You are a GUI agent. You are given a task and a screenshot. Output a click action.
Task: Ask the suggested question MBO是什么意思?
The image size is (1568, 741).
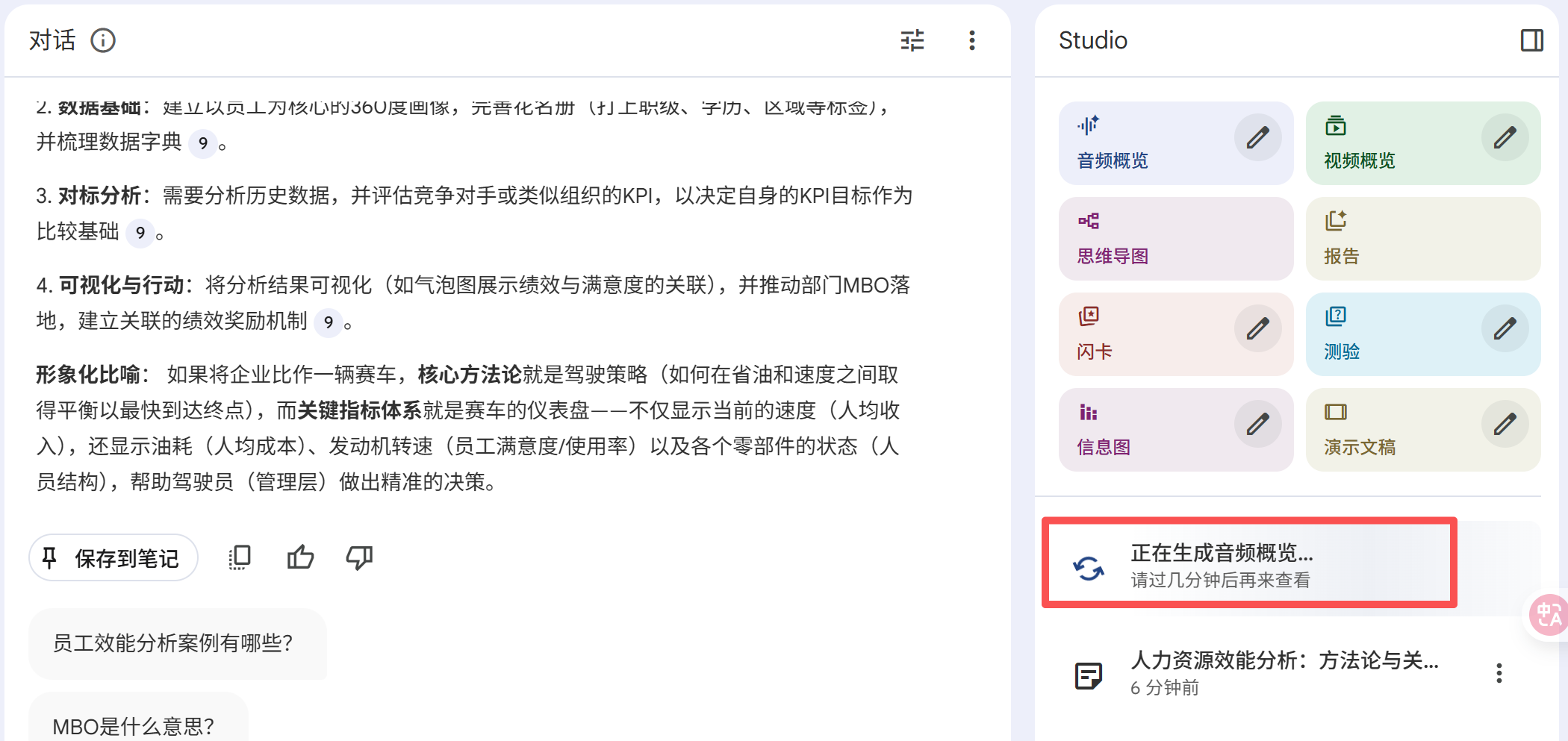132,723
